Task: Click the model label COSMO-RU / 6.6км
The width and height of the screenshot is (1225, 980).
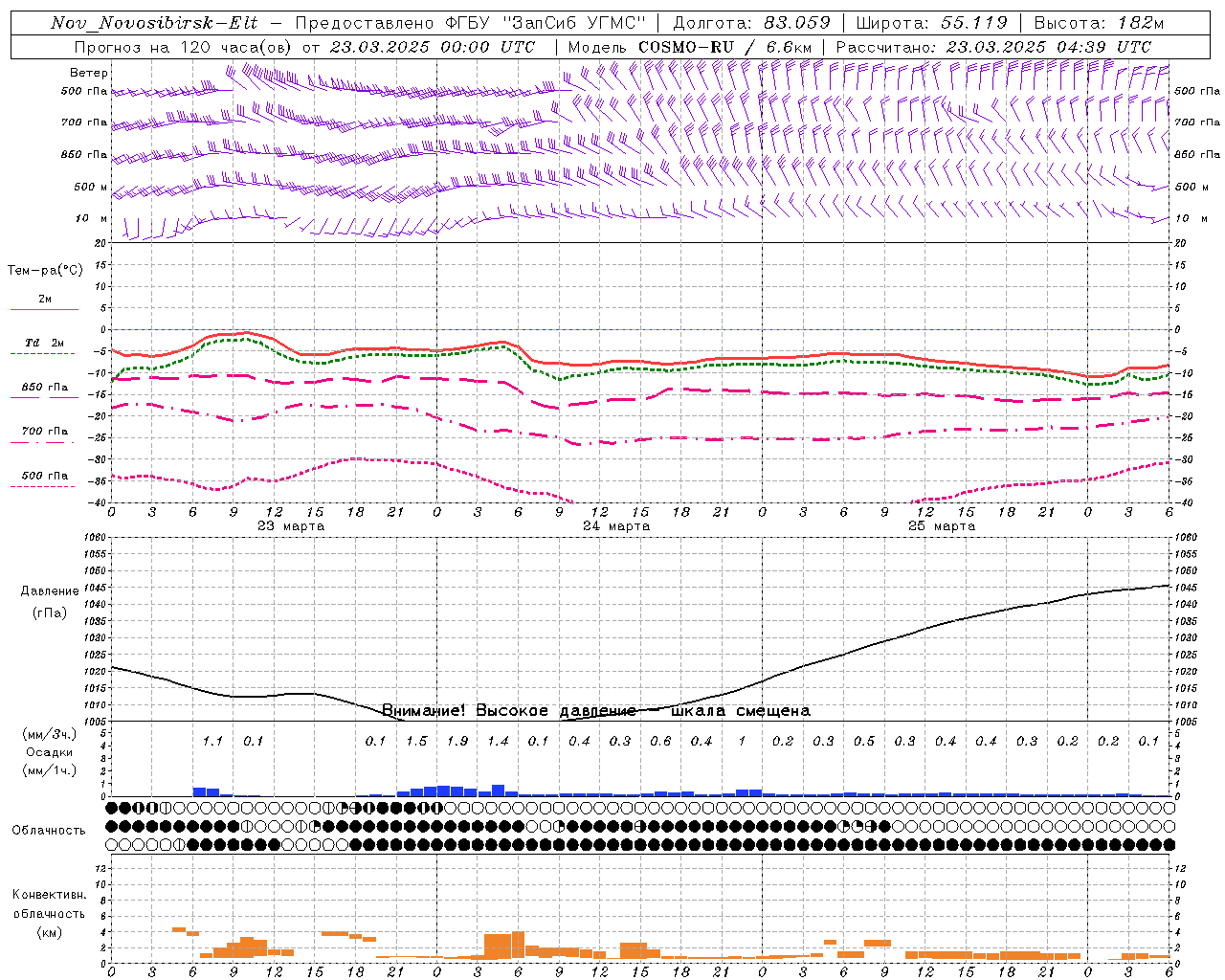Action: [724, 47]
